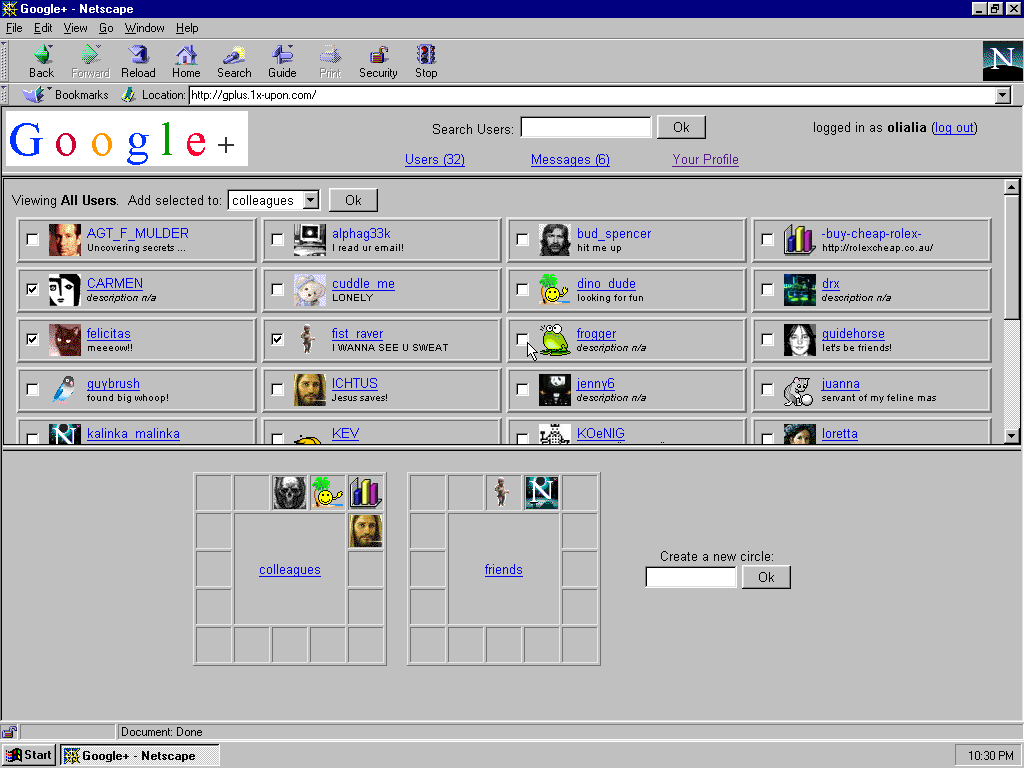Click Ok button beside Search Users
This screenshot has width=1024, height=768.
[681, 127]
